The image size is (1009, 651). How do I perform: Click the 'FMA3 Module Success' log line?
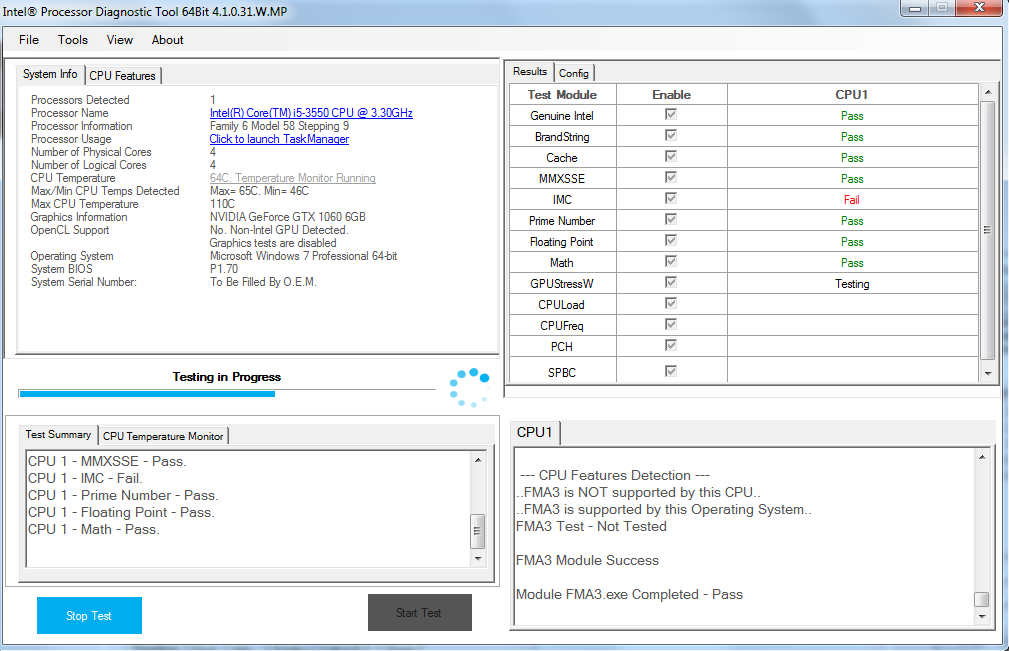pos(588,560)
